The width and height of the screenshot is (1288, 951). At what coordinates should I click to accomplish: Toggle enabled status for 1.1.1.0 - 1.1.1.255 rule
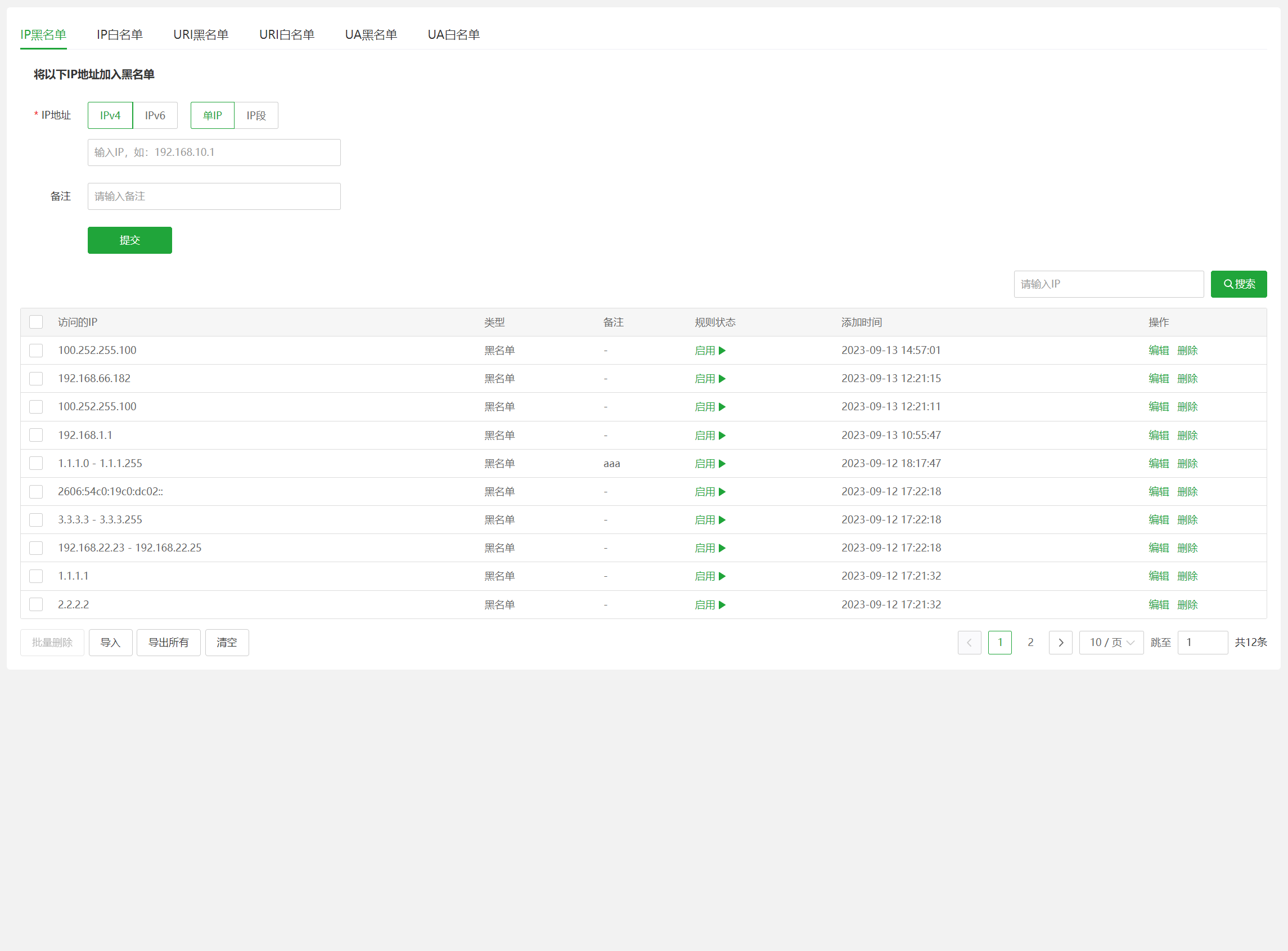[709, 464]
